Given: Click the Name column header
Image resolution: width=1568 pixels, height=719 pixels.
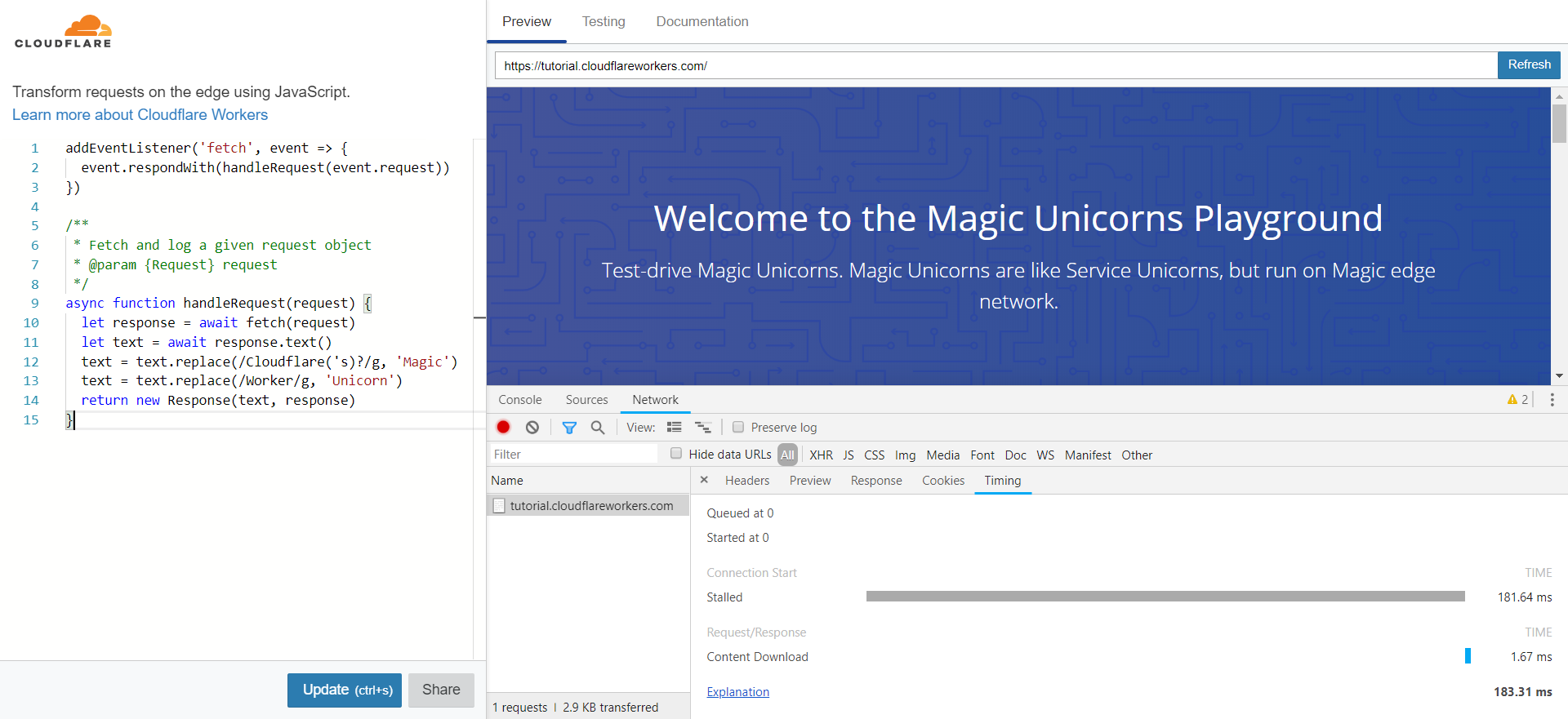Looking at the screenshot, I should [x=589, y=480].
